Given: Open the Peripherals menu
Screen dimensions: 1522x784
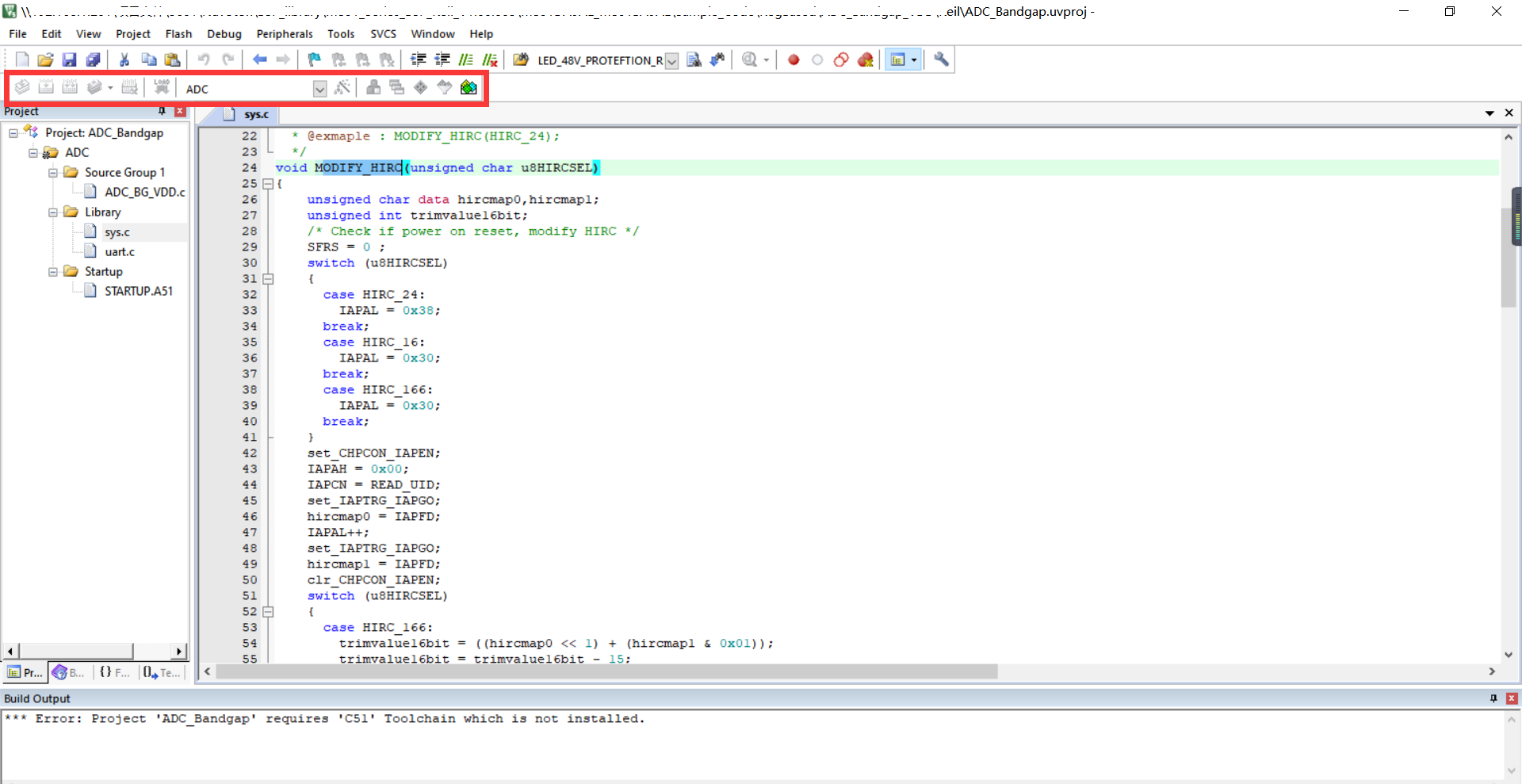Looking at the screenshot, I should coord(284,34).
